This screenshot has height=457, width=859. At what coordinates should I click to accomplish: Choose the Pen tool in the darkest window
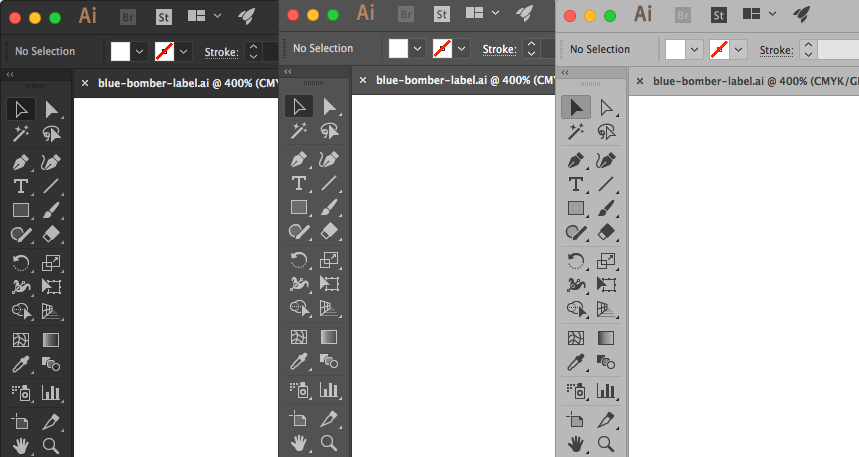point(21,162)
